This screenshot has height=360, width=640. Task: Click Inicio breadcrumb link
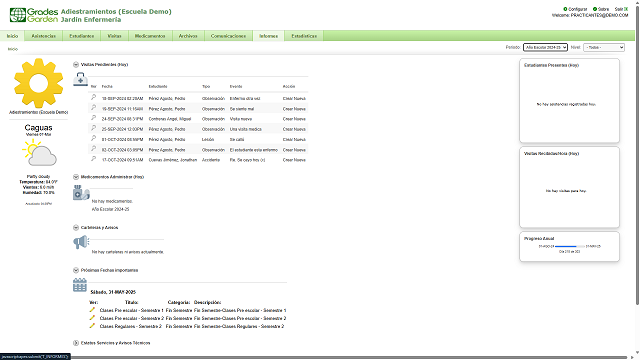[13, 49]
